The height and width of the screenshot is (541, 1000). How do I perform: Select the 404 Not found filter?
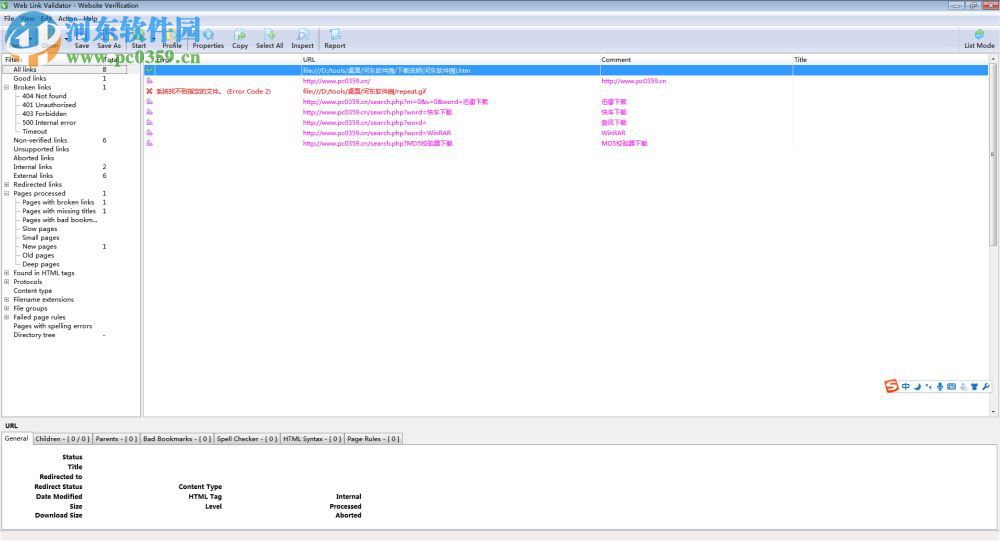[44, 96]
